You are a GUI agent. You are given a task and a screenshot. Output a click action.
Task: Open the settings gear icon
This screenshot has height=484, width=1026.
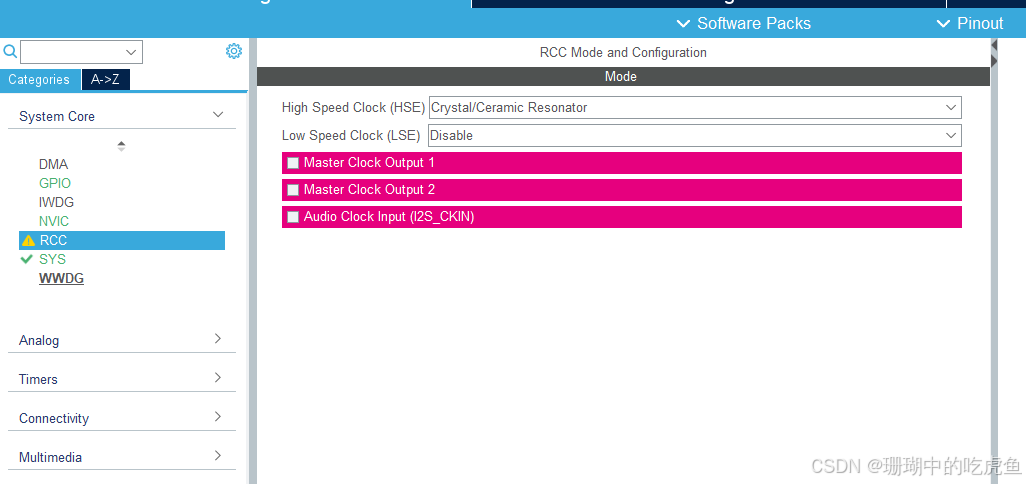pyautogui.click(x=234, y=51)
